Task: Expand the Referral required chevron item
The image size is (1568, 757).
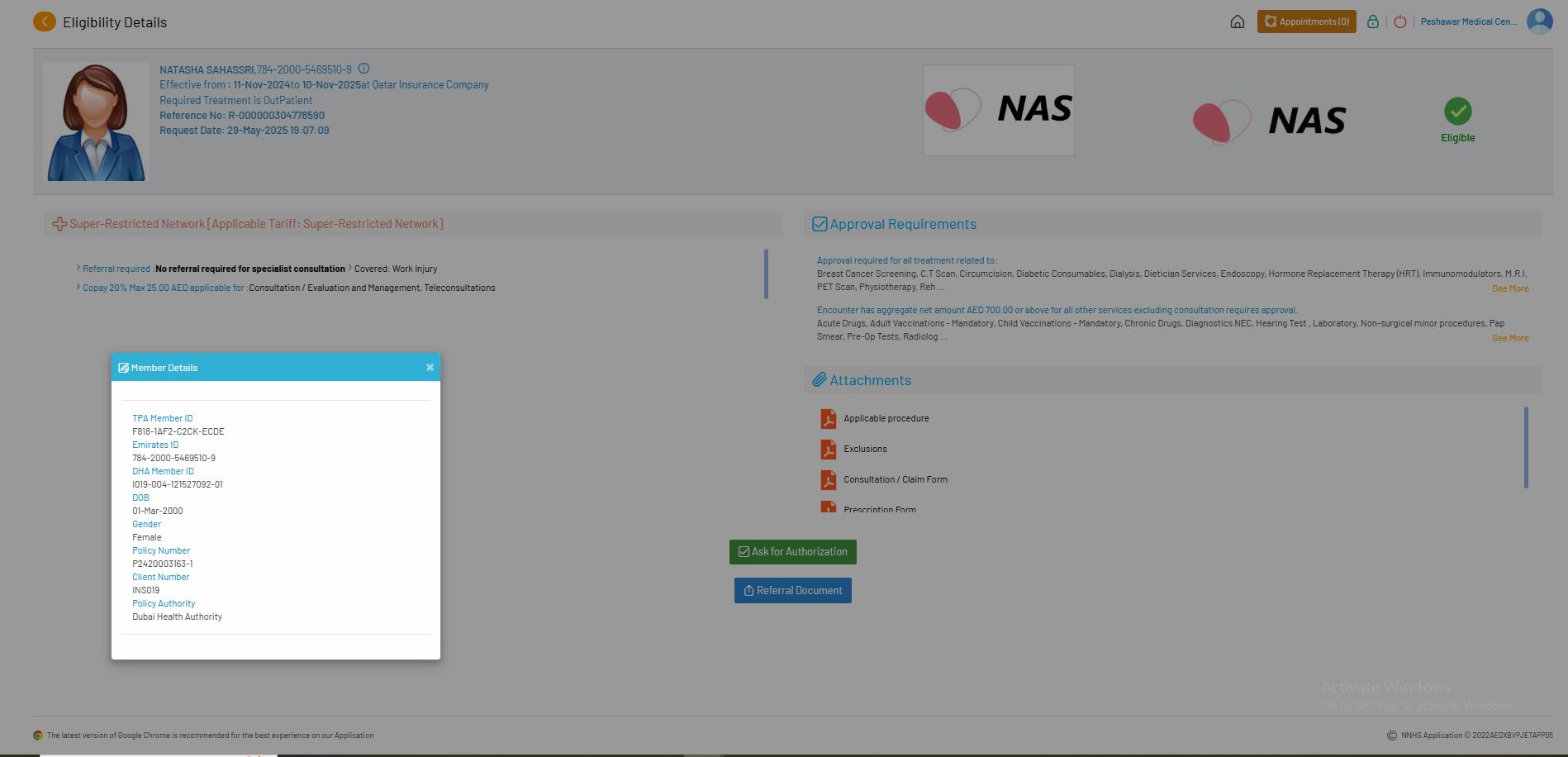Action: (78, 269)
